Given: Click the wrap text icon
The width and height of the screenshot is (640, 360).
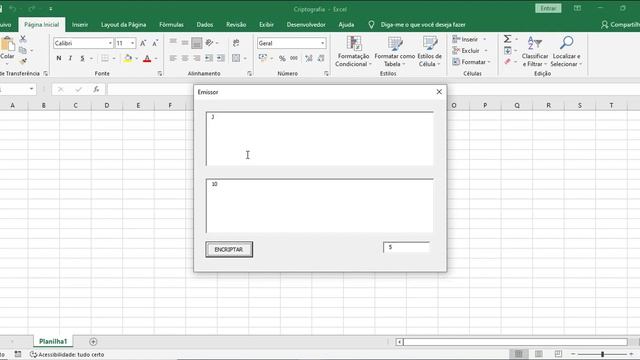Looking at the screenshot, I should tap(236, 43).
